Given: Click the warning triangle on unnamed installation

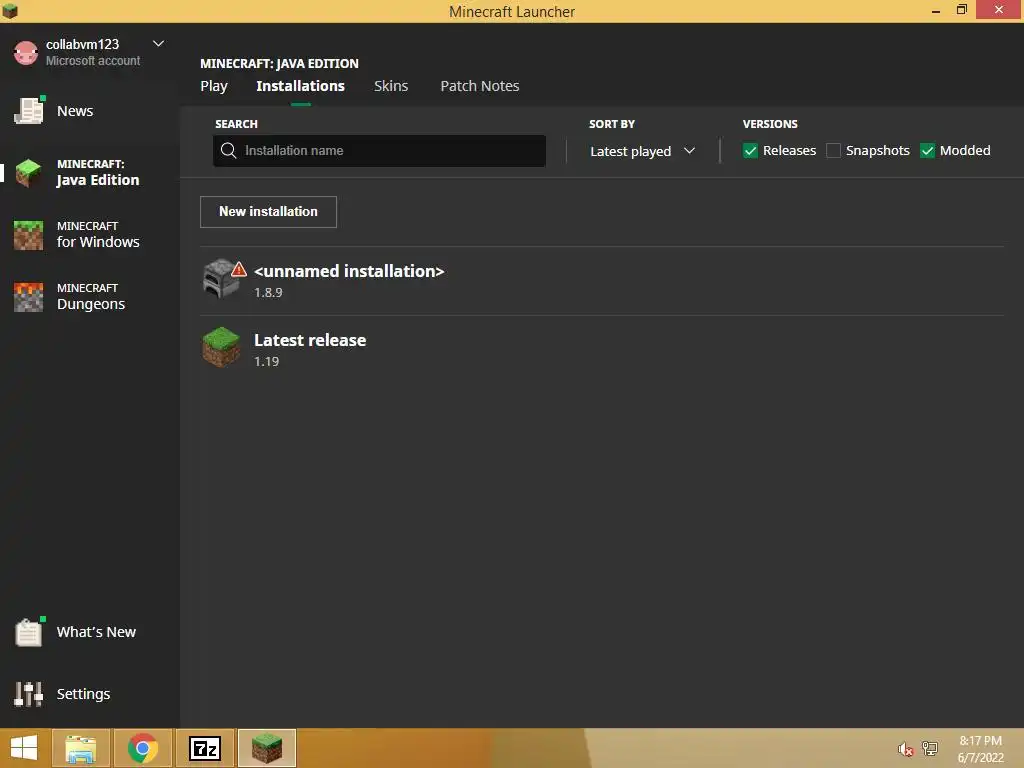Looking at the screenshot, I should click(x=239, y=268).
